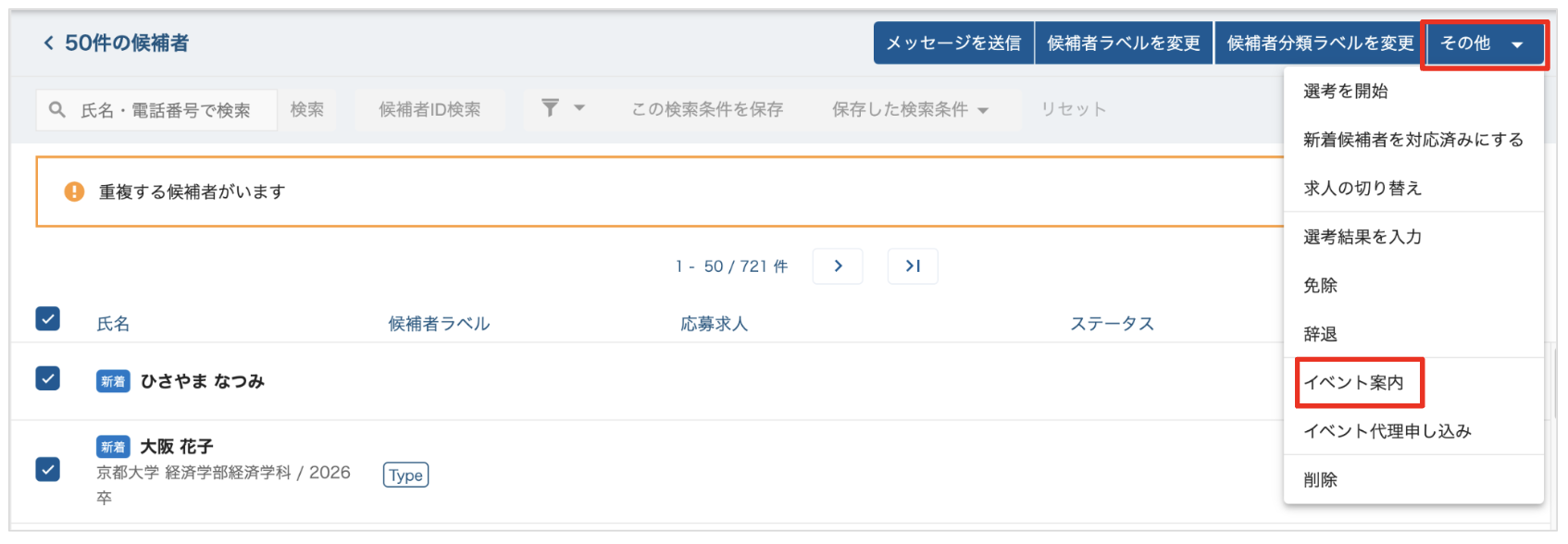Uncheck 大阪 花子 row checkbox
1568x544 pixels.
48,470
